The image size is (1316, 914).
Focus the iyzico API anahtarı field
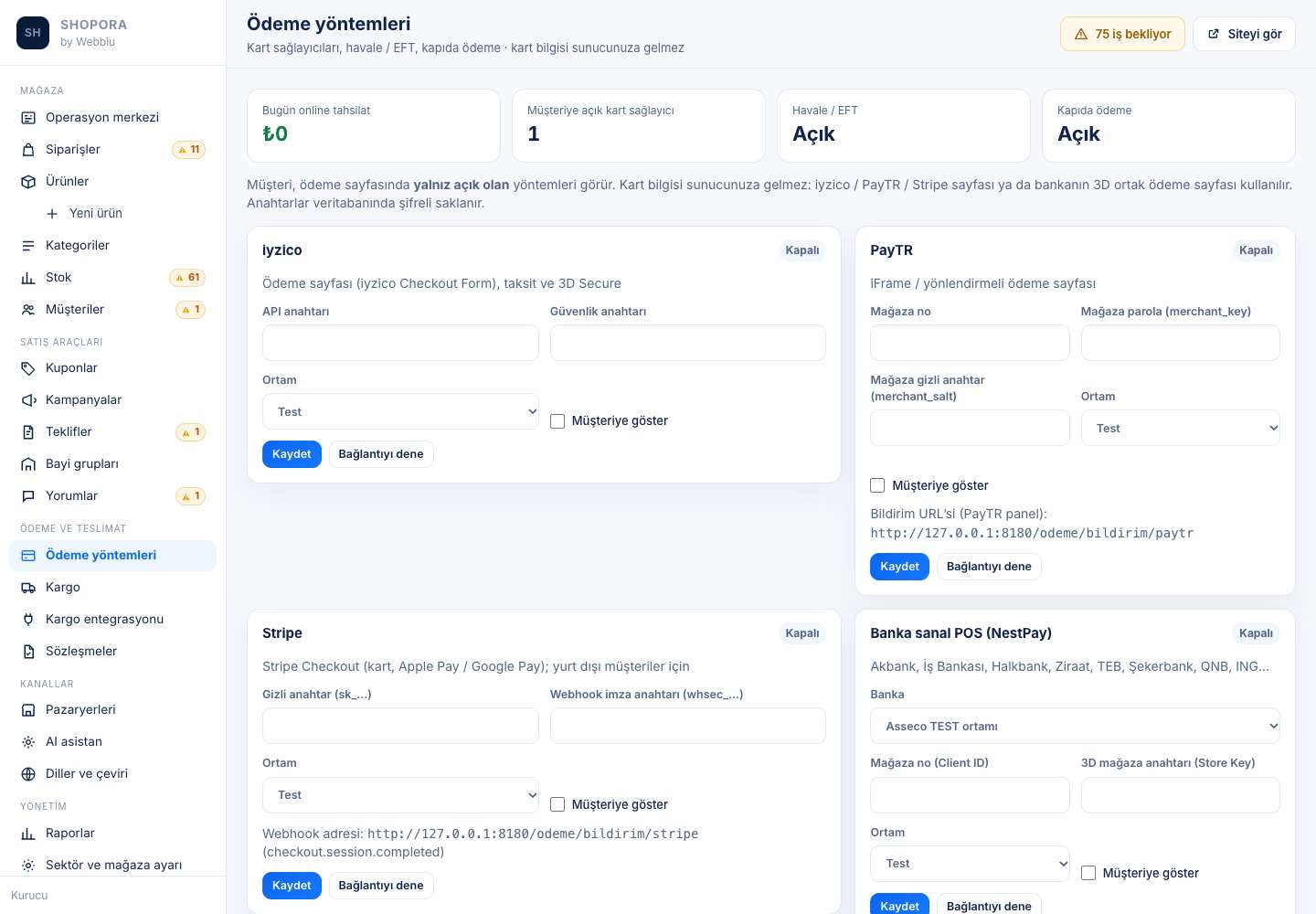(400, 343)
